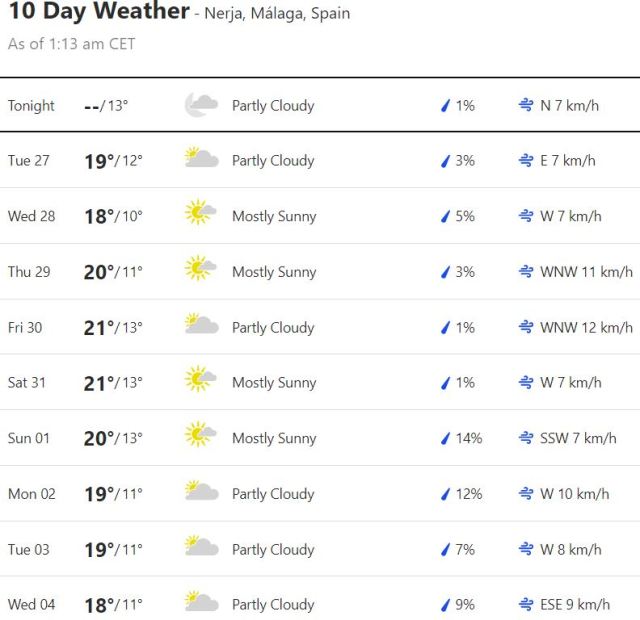This screenshot has height=620, width=640.
Task: Click the wind icon for Mon 02
Action: [x=526, y=494]
